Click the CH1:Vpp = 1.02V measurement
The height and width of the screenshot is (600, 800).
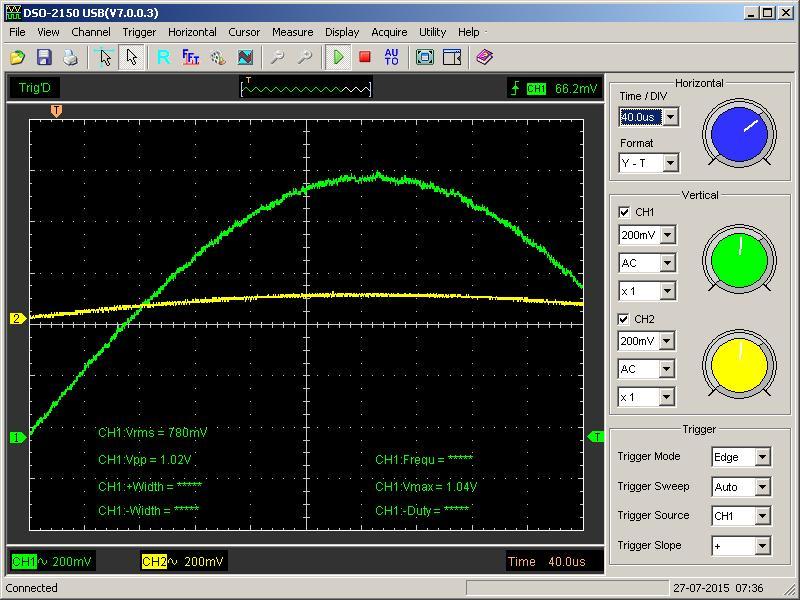[144, 460]
